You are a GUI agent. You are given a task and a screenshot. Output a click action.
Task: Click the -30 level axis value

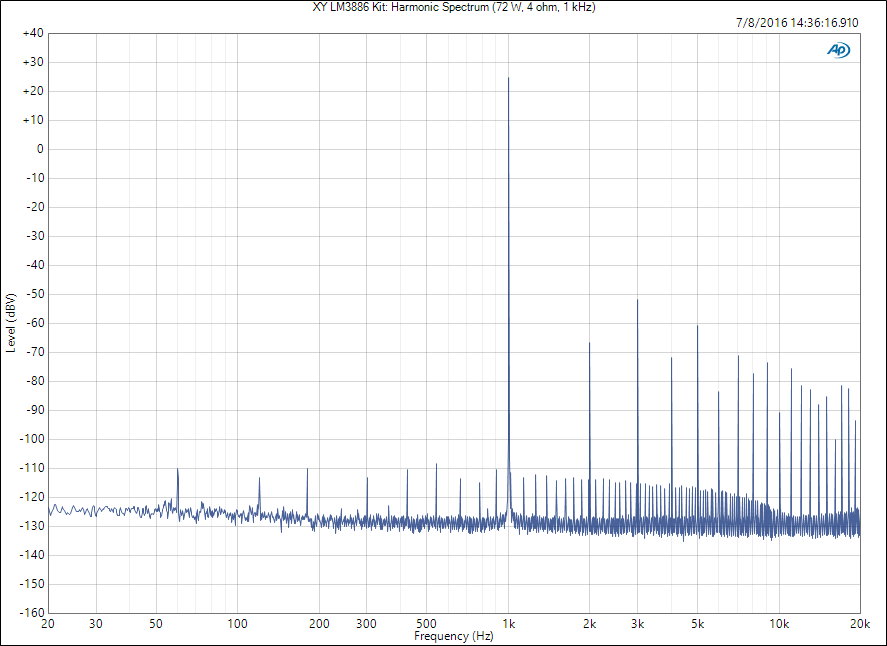[35, 236]
